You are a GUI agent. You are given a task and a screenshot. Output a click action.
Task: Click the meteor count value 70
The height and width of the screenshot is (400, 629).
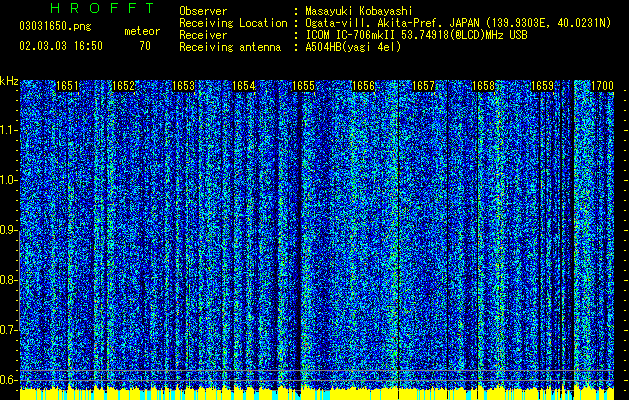click(145, 46)
